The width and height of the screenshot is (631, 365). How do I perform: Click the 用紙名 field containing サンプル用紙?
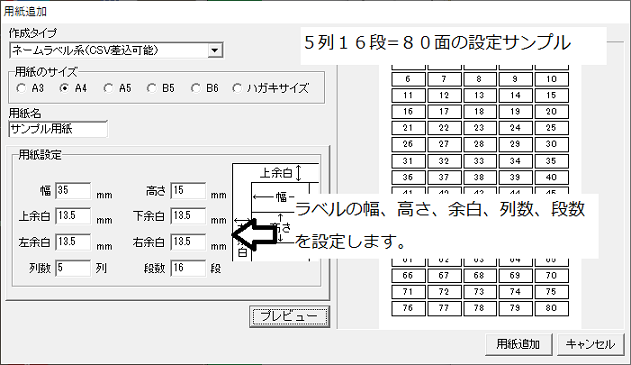[x=58, y=129]
